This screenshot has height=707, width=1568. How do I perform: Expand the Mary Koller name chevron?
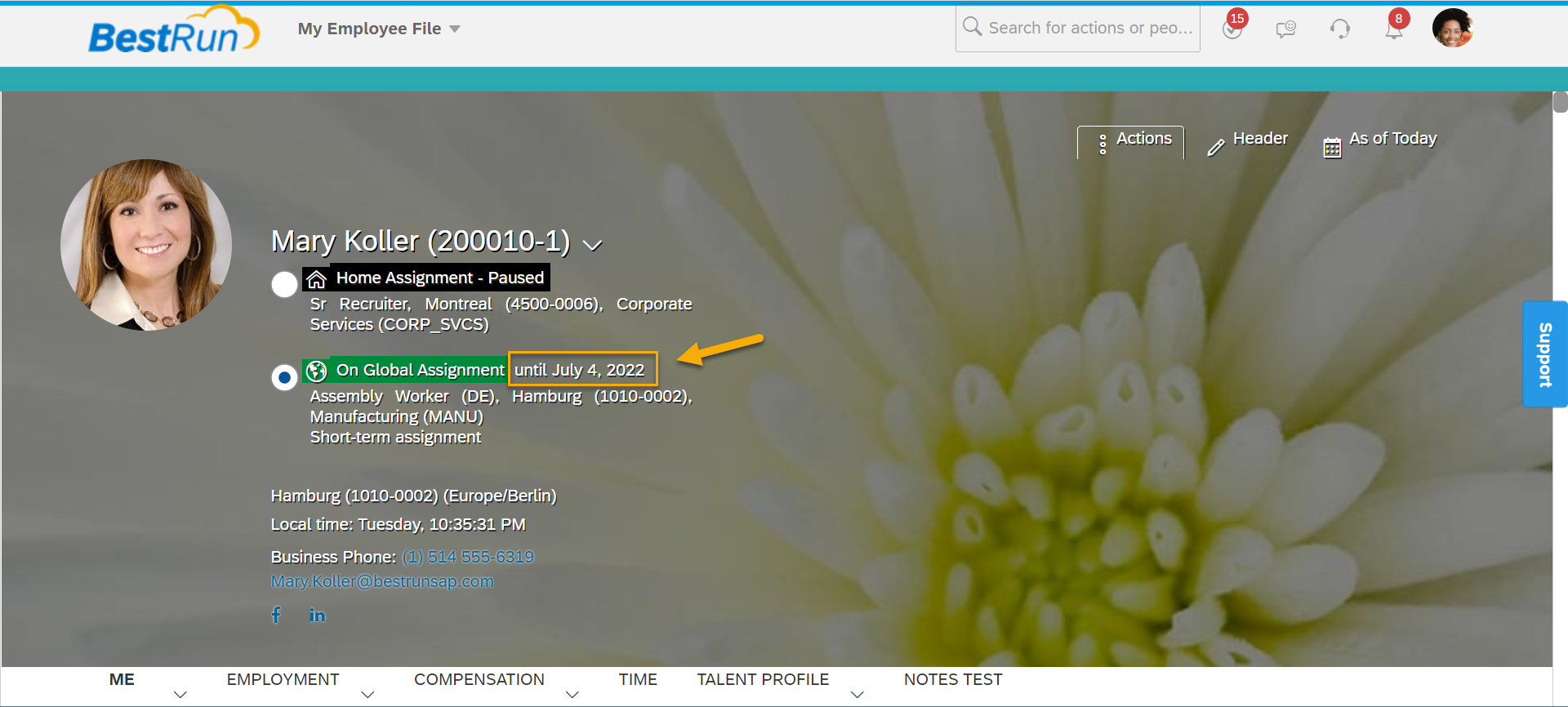coord(592,245)
